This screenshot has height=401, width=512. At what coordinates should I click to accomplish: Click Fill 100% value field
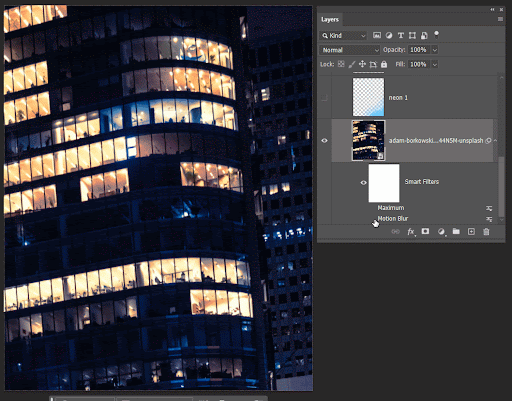[419, 64]
